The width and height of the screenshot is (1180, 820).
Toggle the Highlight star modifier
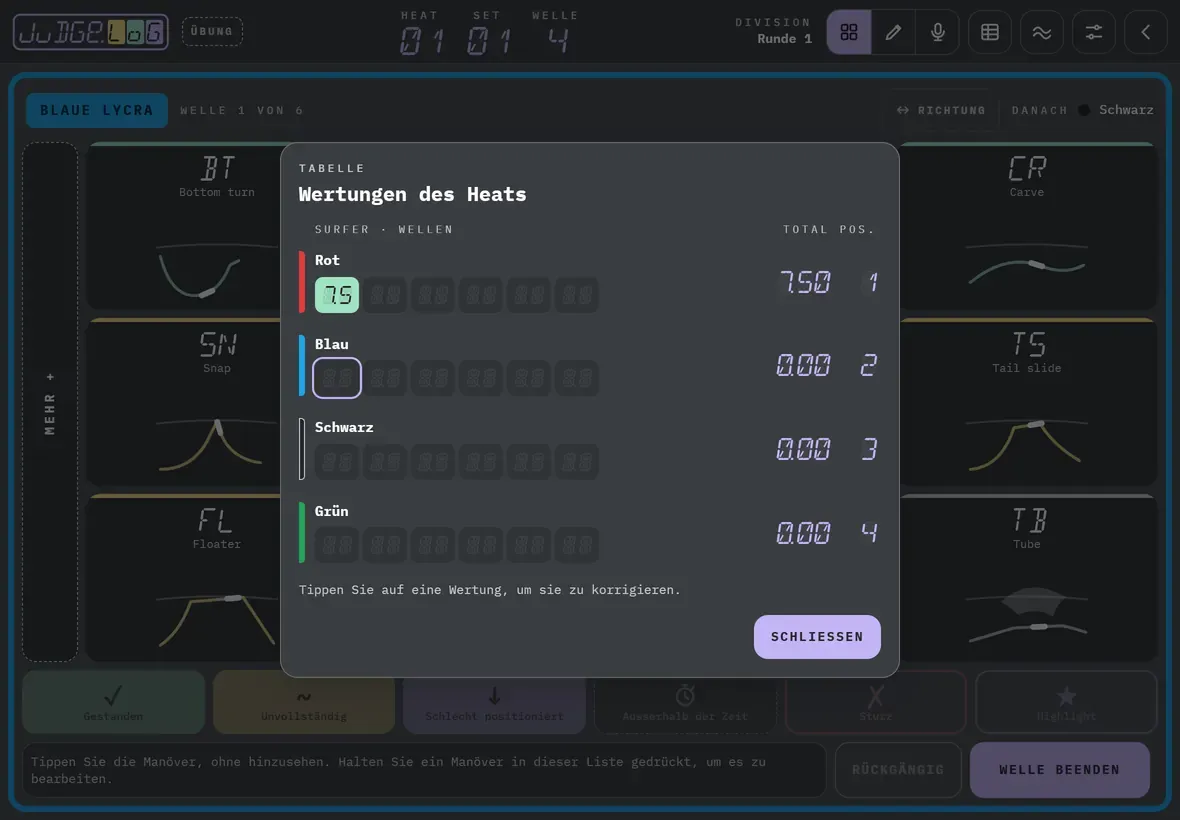[x=1066, y=702]
